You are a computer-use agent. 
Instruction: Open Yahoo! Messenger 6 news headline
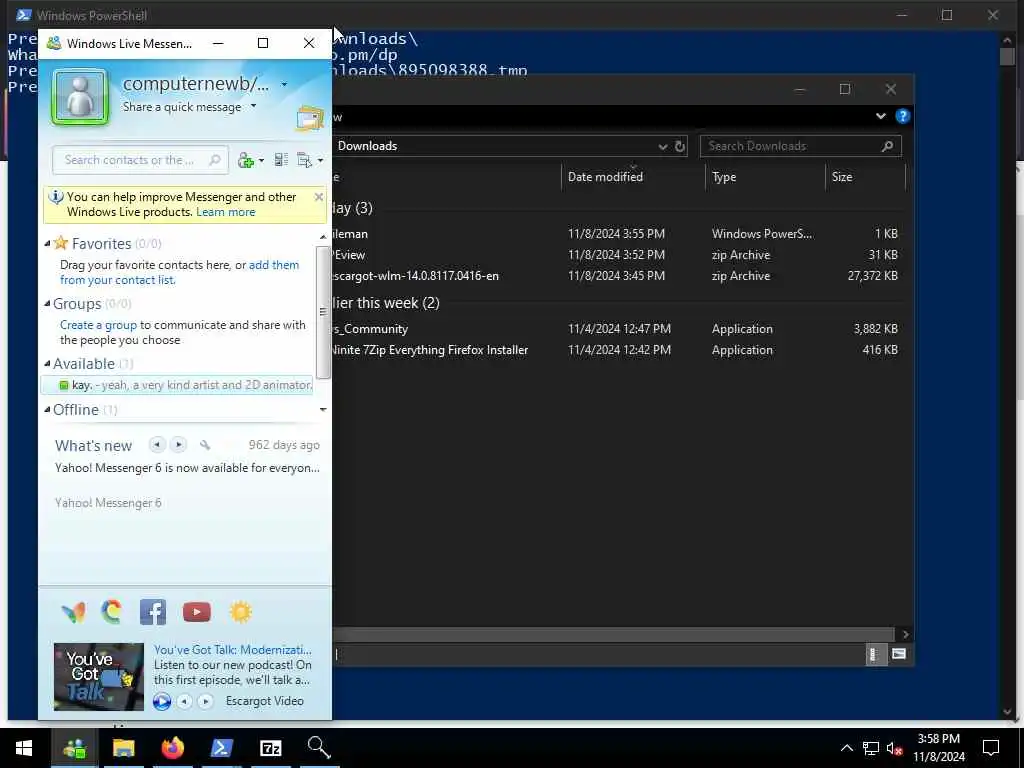tap(187, 468)
